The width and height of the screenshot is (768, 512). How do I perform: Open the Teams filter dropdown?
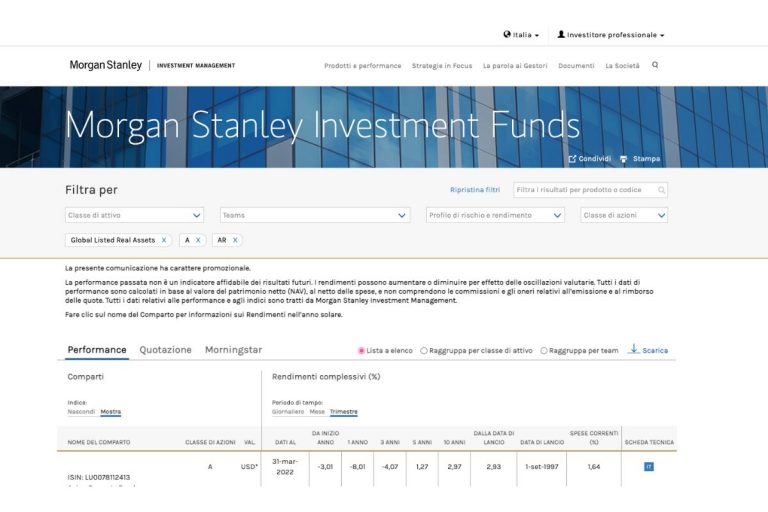coord(315,215)
